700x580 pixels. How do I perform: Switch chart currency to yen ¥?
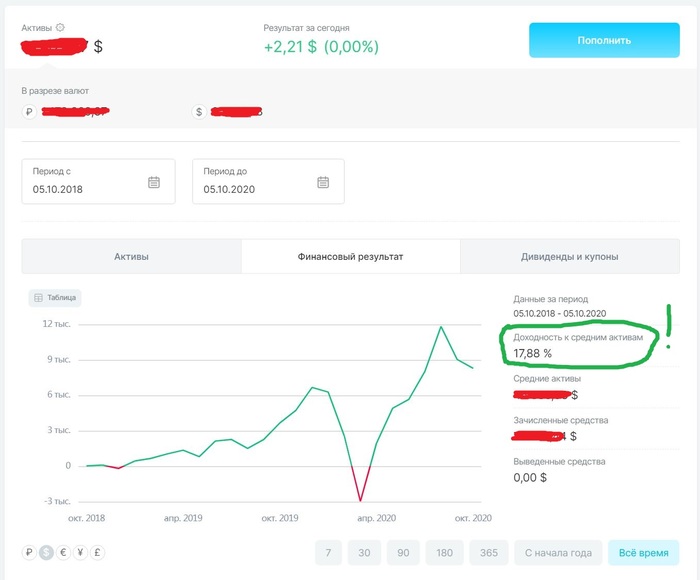[x=80, y=552]
